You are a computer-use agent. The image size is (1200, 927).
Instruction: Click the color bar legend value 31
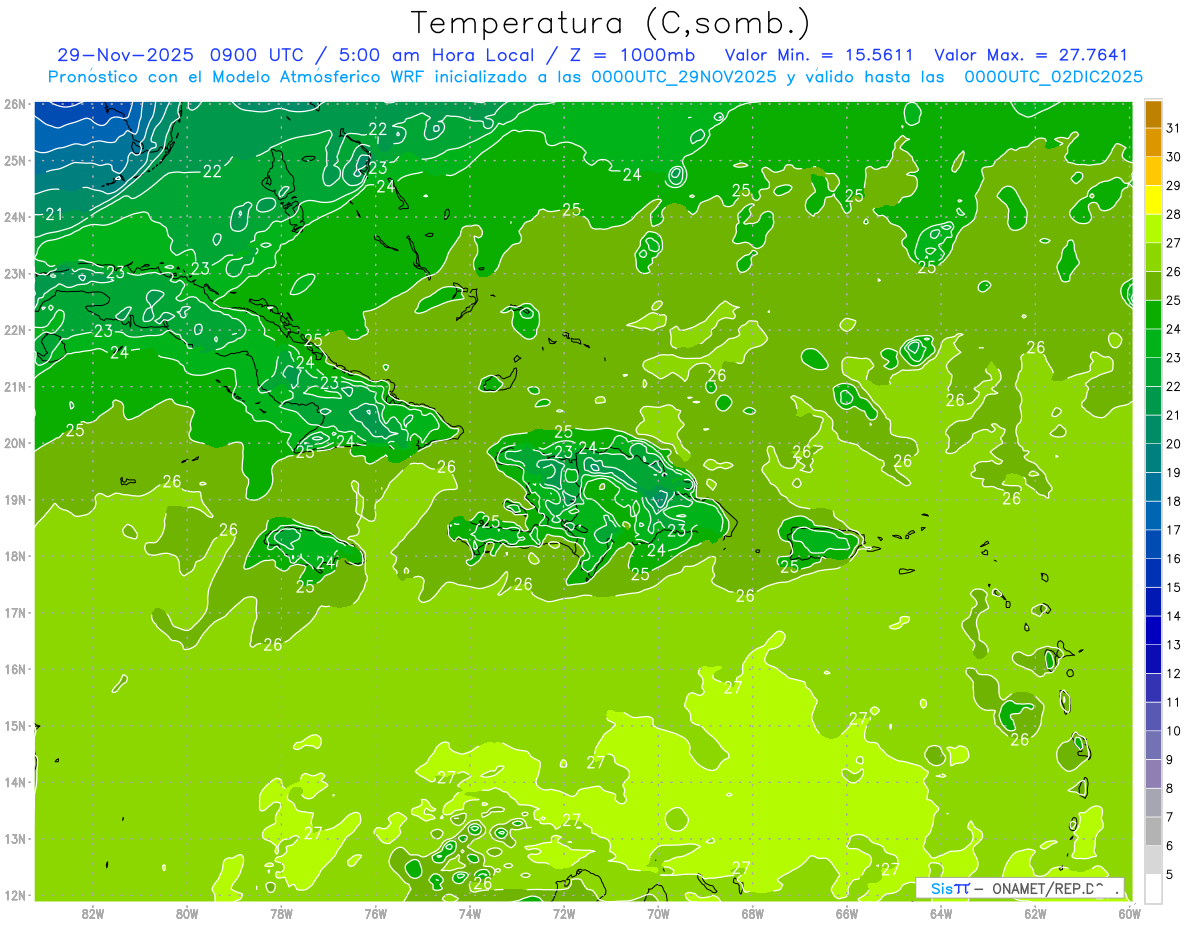coord(1174,128)
